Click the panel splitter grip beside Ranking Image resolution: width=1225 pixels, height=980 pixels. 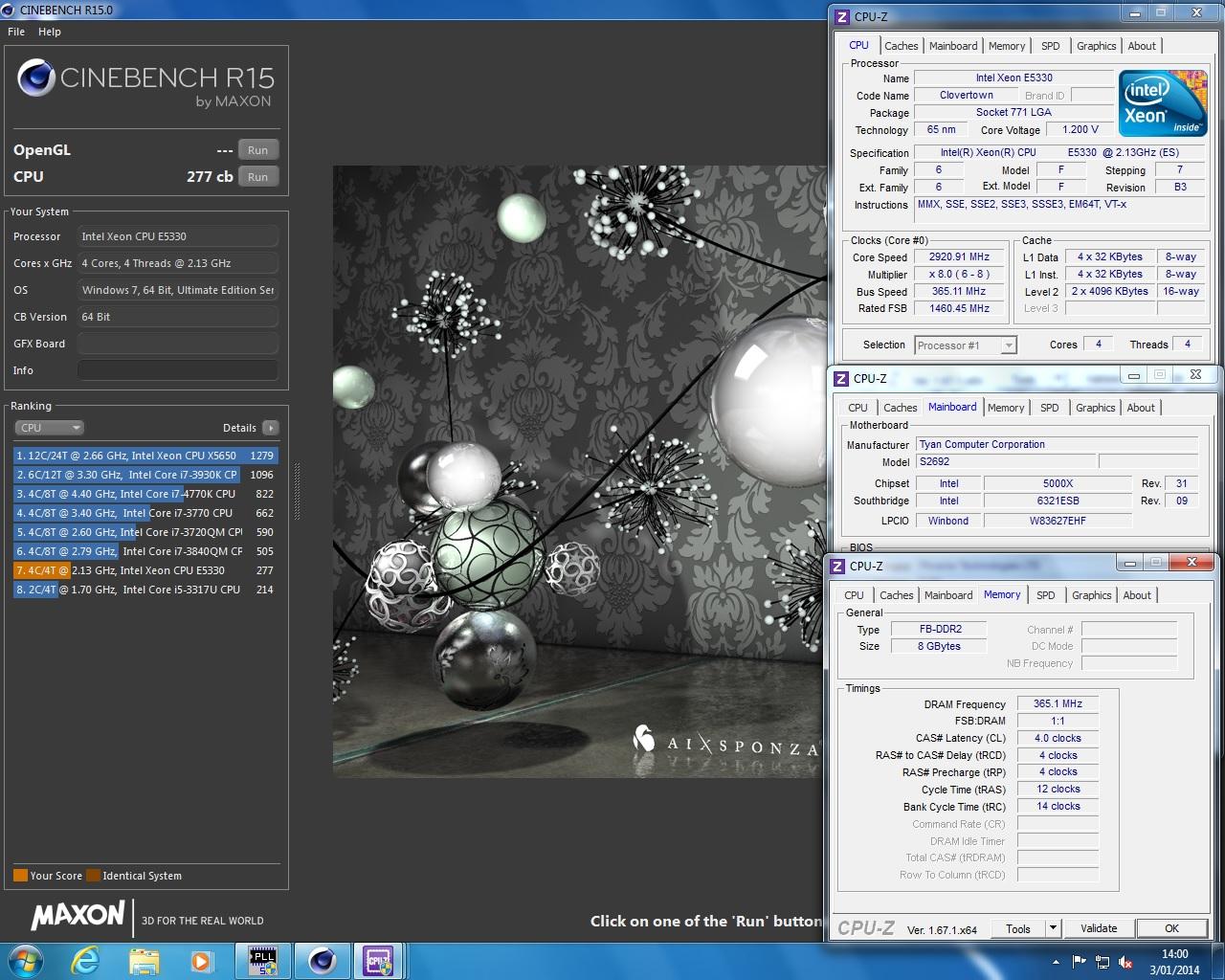tap(297, 494)
